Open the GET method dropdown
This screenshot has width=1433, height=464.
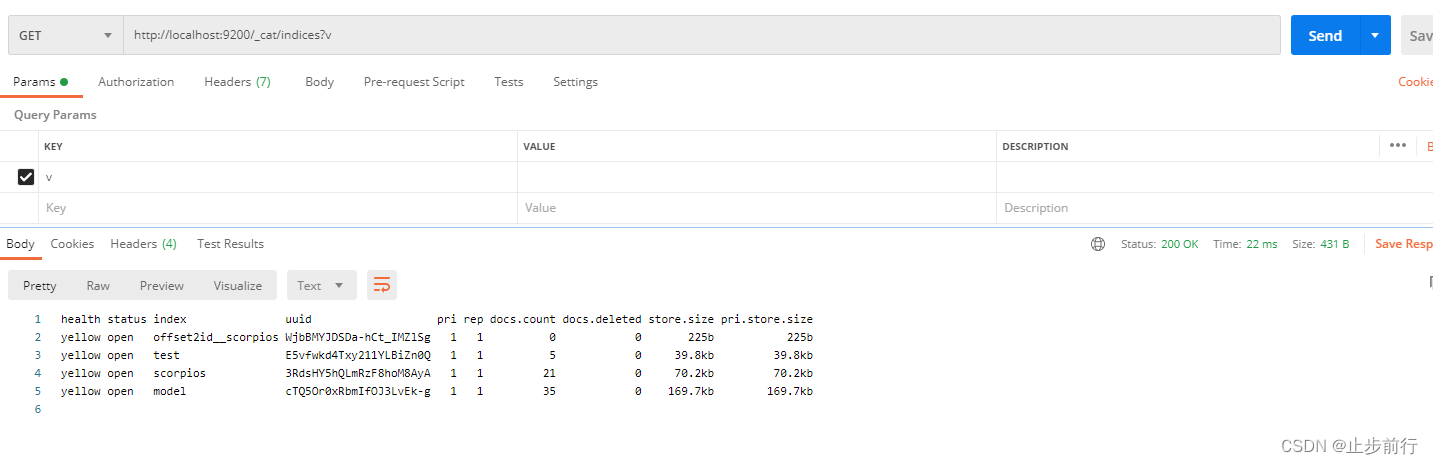coord(65,35)
